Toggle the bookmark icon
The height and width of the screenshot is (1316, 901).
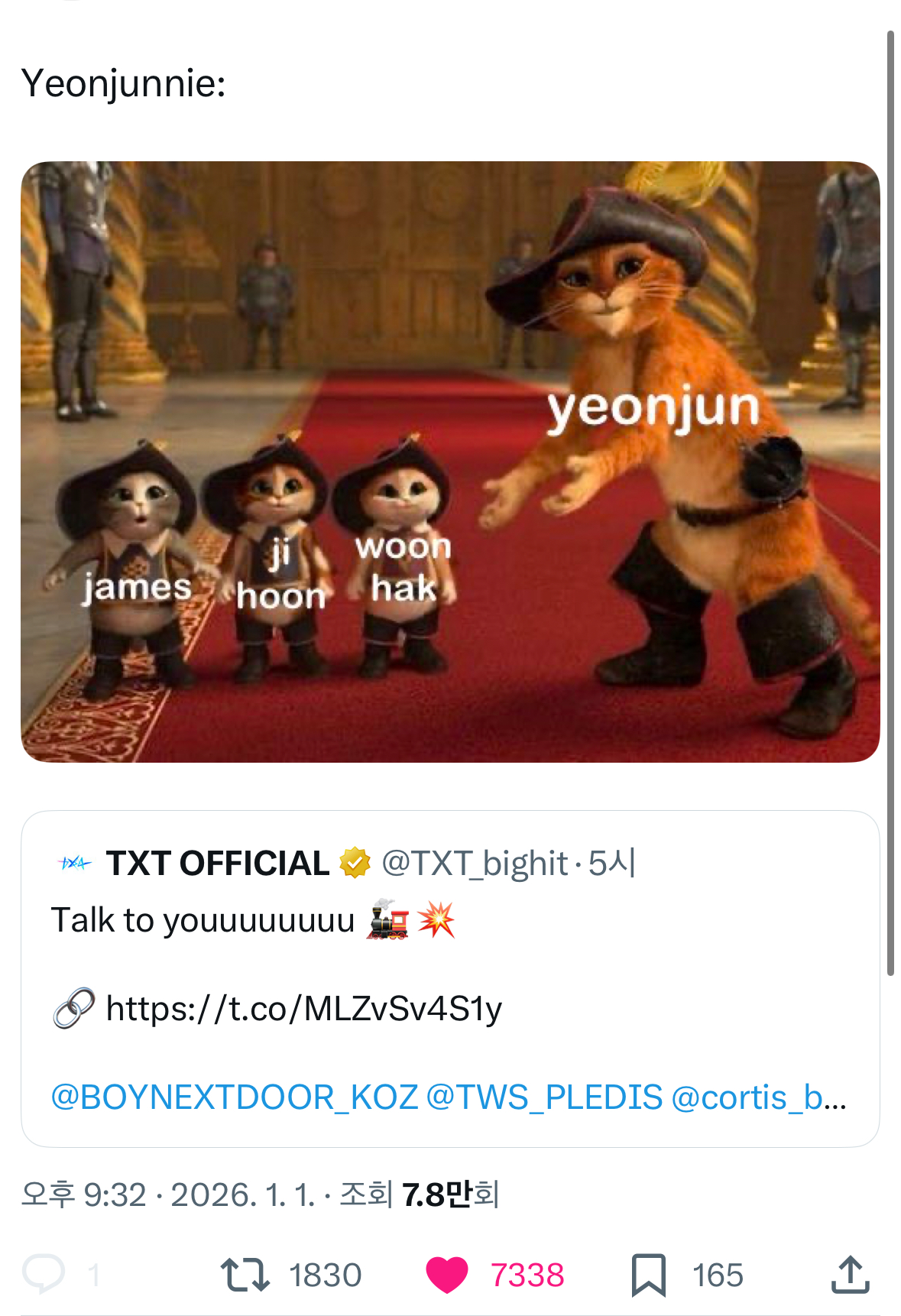pyautogui.click(x=649, y=1275)
